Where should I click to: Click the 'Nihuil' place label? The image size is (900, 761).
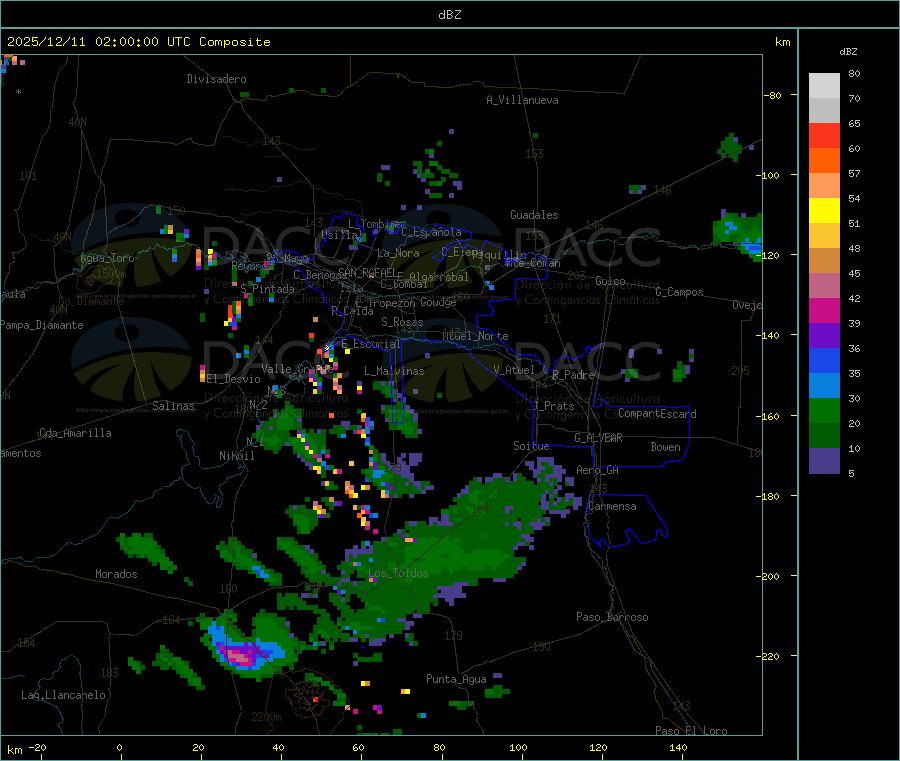pos(237,456)
